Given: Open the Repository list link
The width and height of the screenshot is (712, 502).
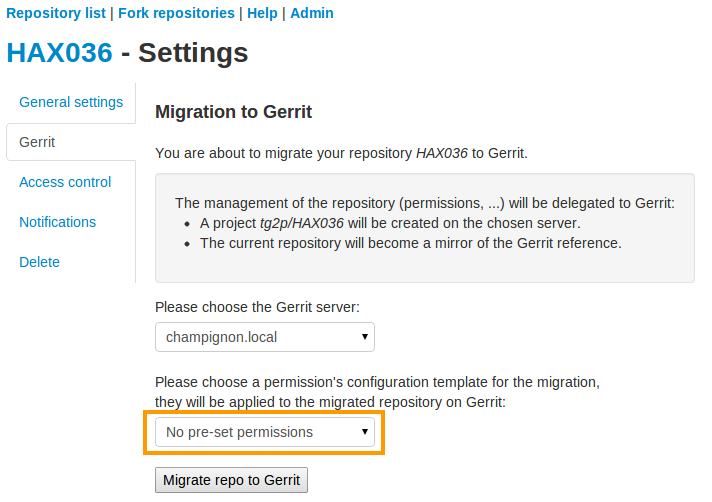Looking at the screenshot, I should click(x=57, y=13).
